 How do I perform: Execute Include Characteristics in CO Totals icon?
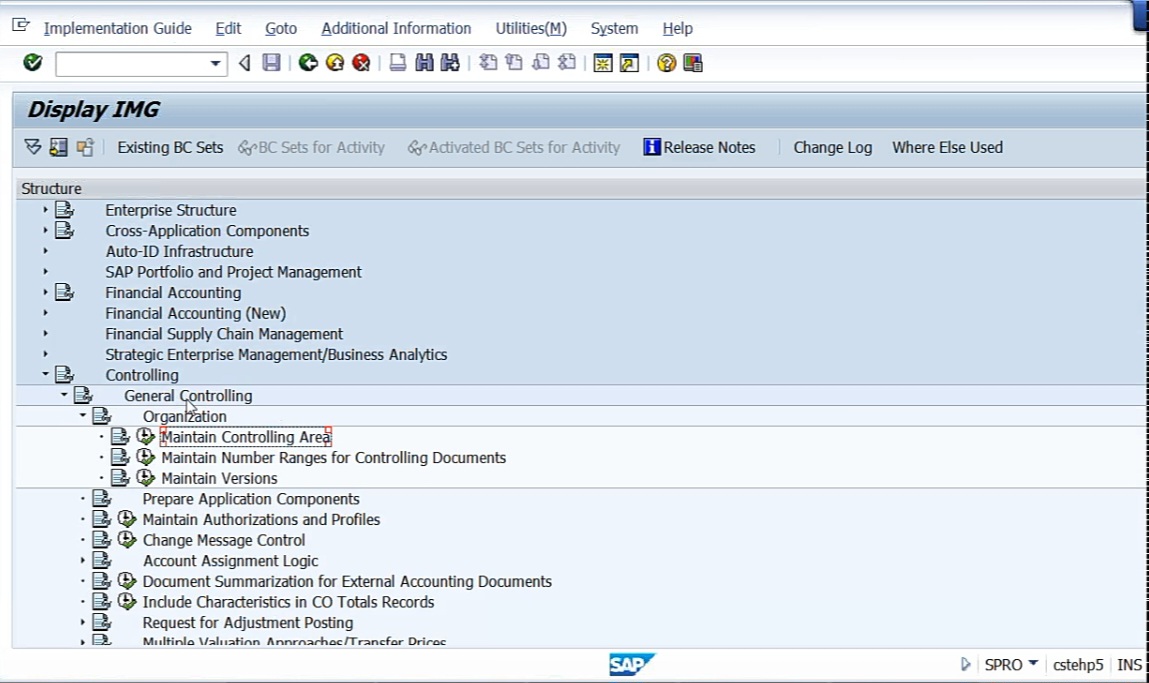click(x=127, y=602)
